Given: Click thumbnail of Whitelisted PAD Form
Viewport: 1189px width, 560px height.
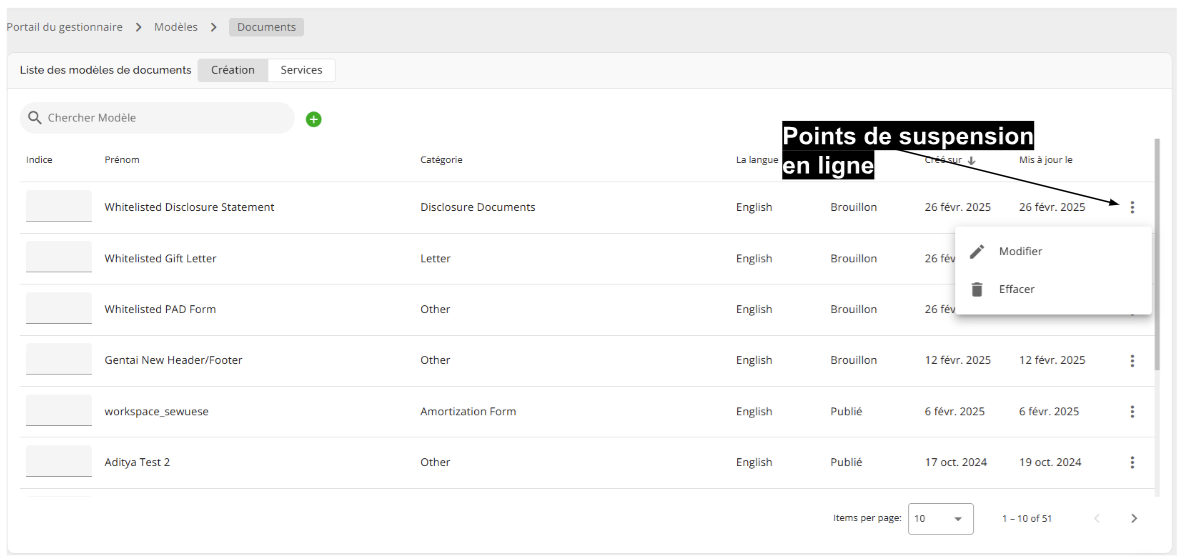Looking at the screenshot, I should 59,308.
